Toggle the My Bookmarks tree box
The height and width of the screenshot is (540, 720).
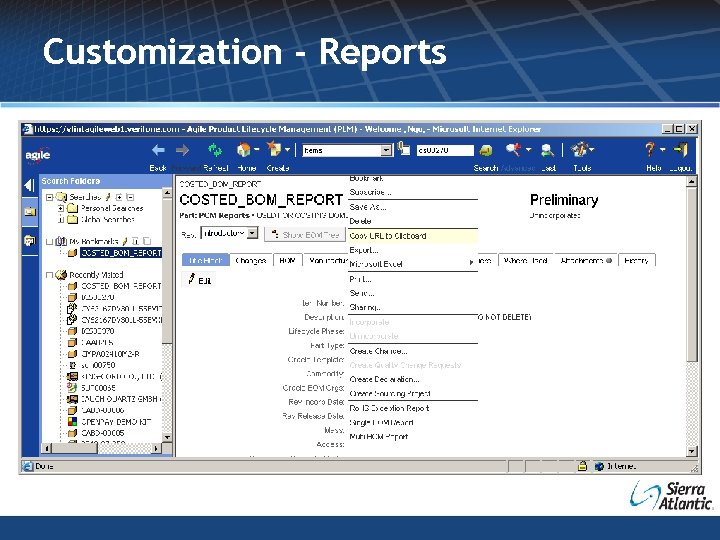click(x=50, y=242)
